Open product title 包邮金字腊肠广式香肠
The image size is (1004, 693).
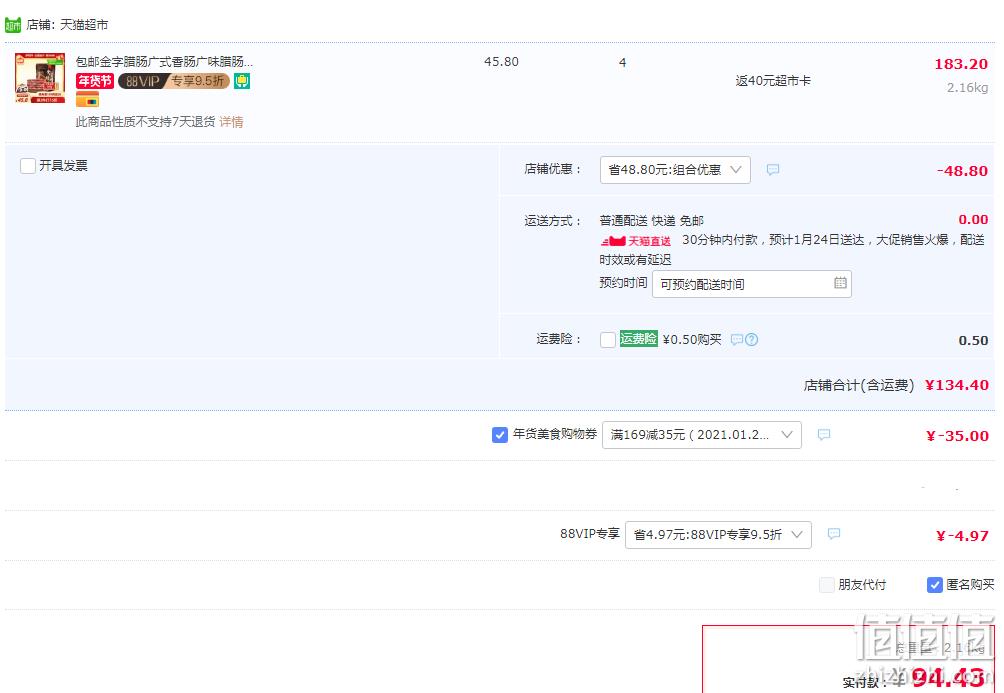(164, 61)
